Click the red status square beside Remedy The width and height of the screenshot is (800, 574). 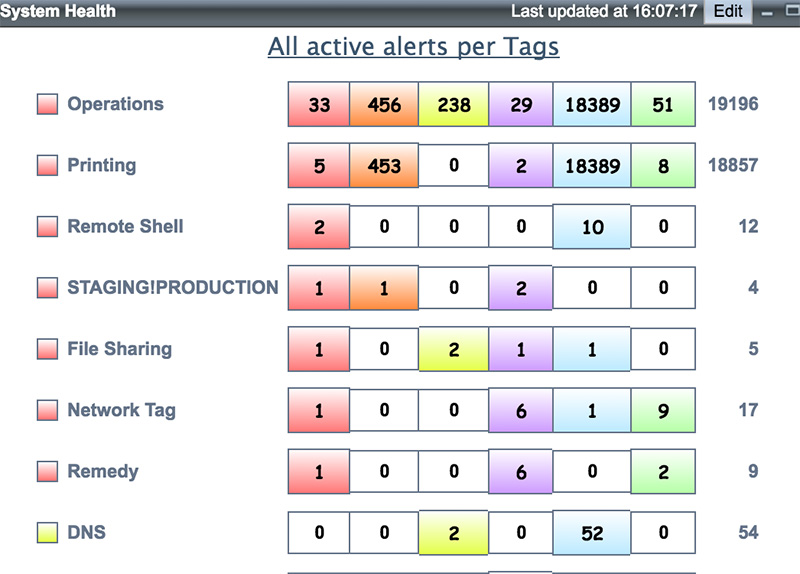coord(47,471)
